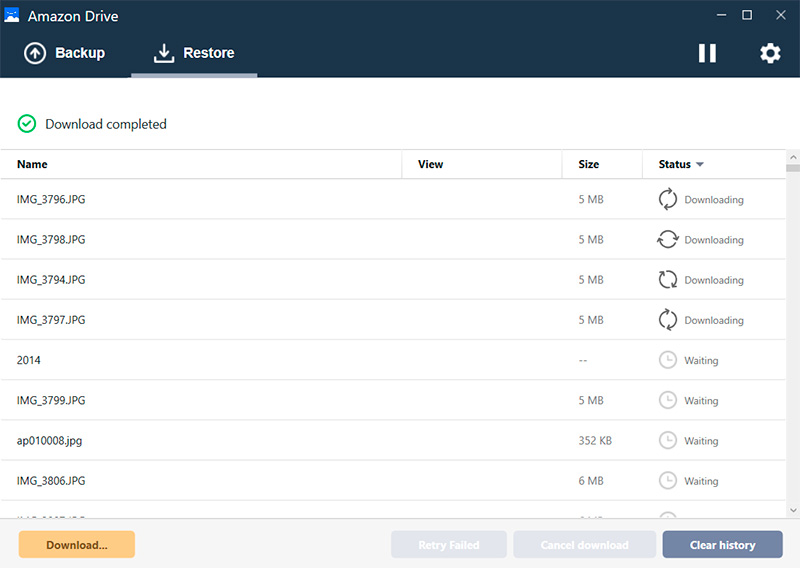Sort list by Name column header

[32, 164]
